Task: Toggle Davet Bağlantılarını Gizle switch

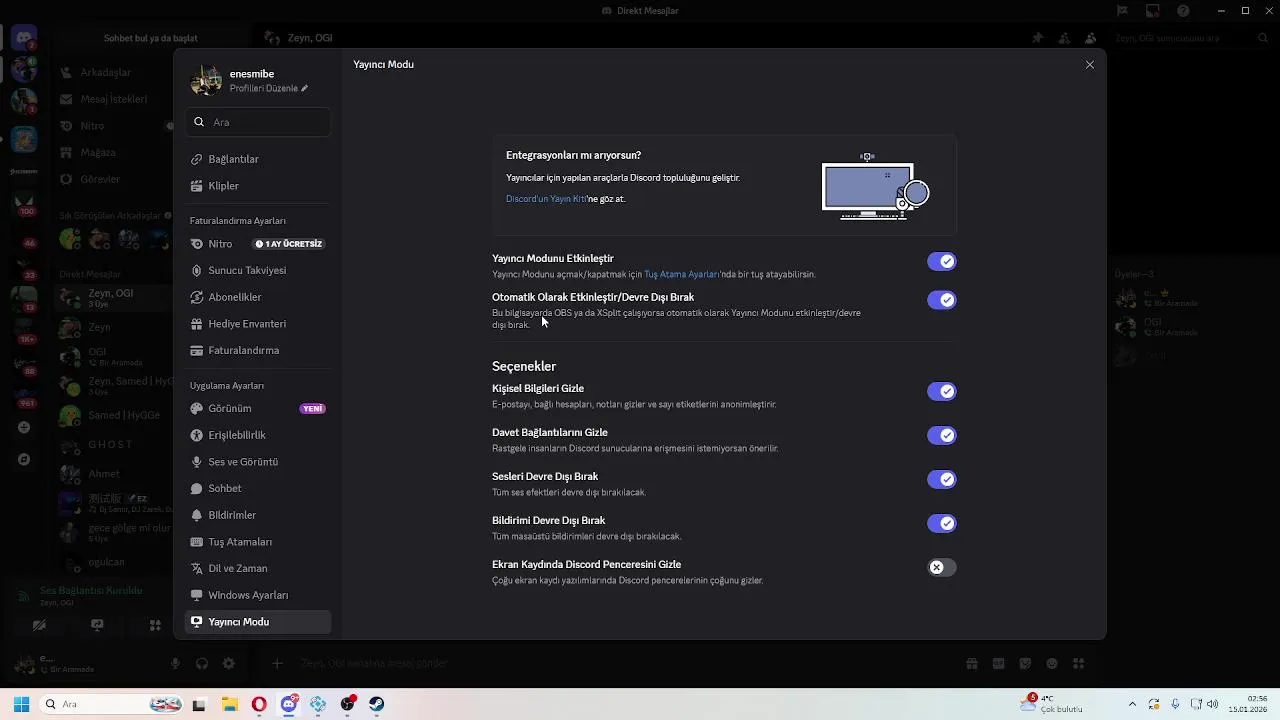Action: coord(942,435)
